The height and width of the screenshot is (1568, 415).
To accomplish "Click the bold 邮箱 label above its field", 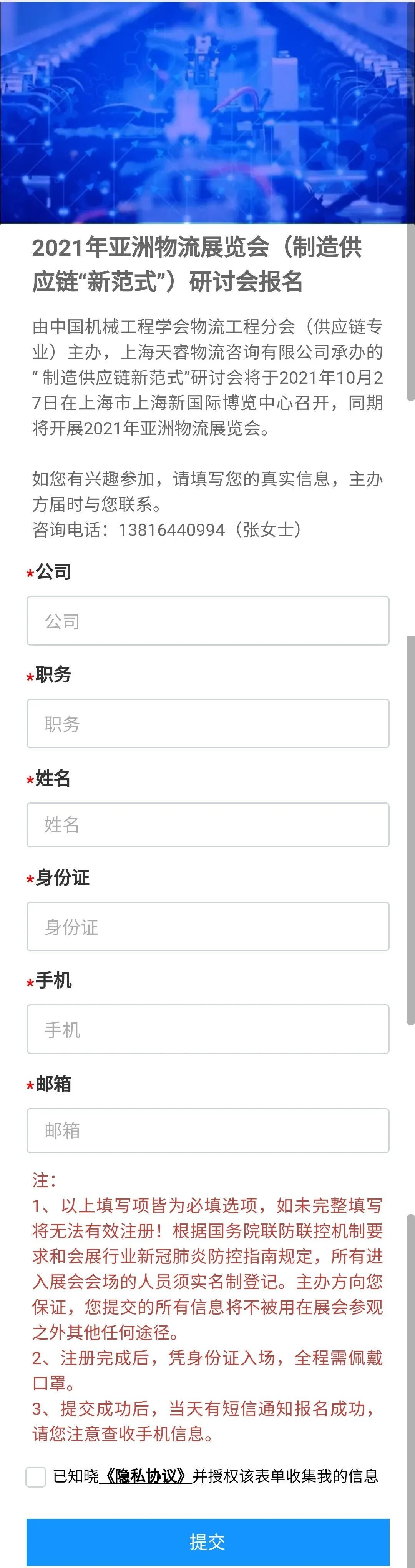I will click(x=53, y=1084).
